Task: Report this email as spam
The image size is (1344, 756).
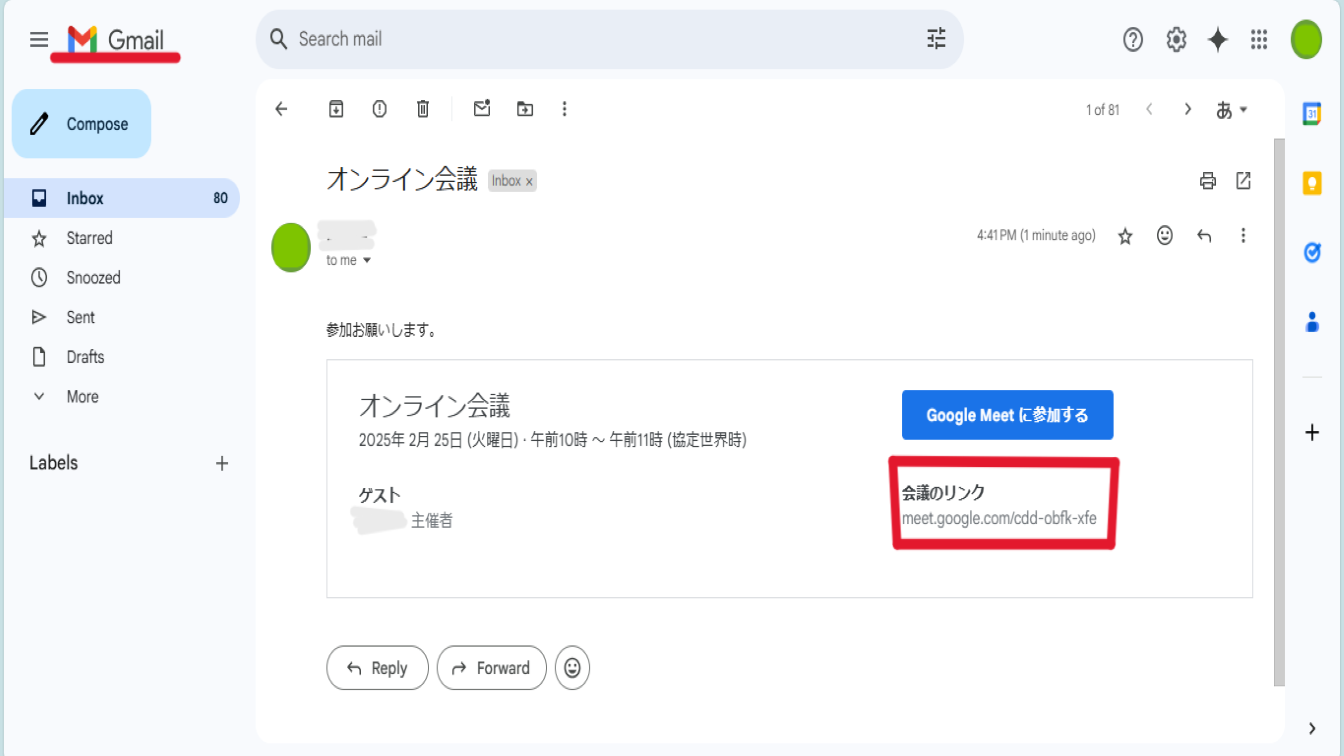Action: click(x=379, y=109)
